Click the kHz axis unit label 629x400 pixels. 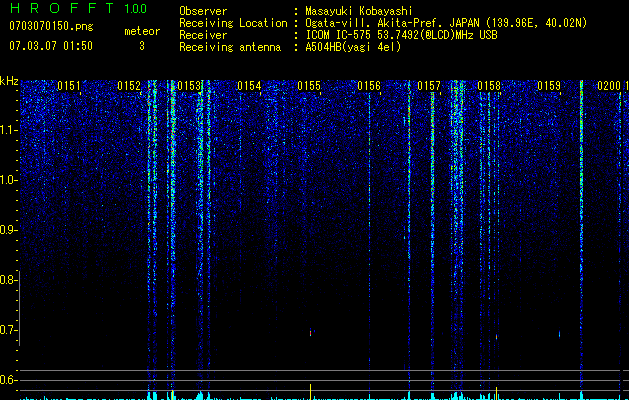coord(9,81)
